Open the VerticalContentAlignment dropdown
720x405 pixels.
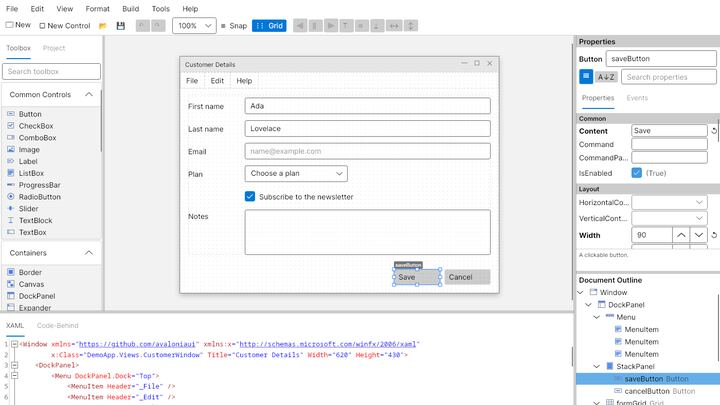pyautogui.click(x=669, y=218)
